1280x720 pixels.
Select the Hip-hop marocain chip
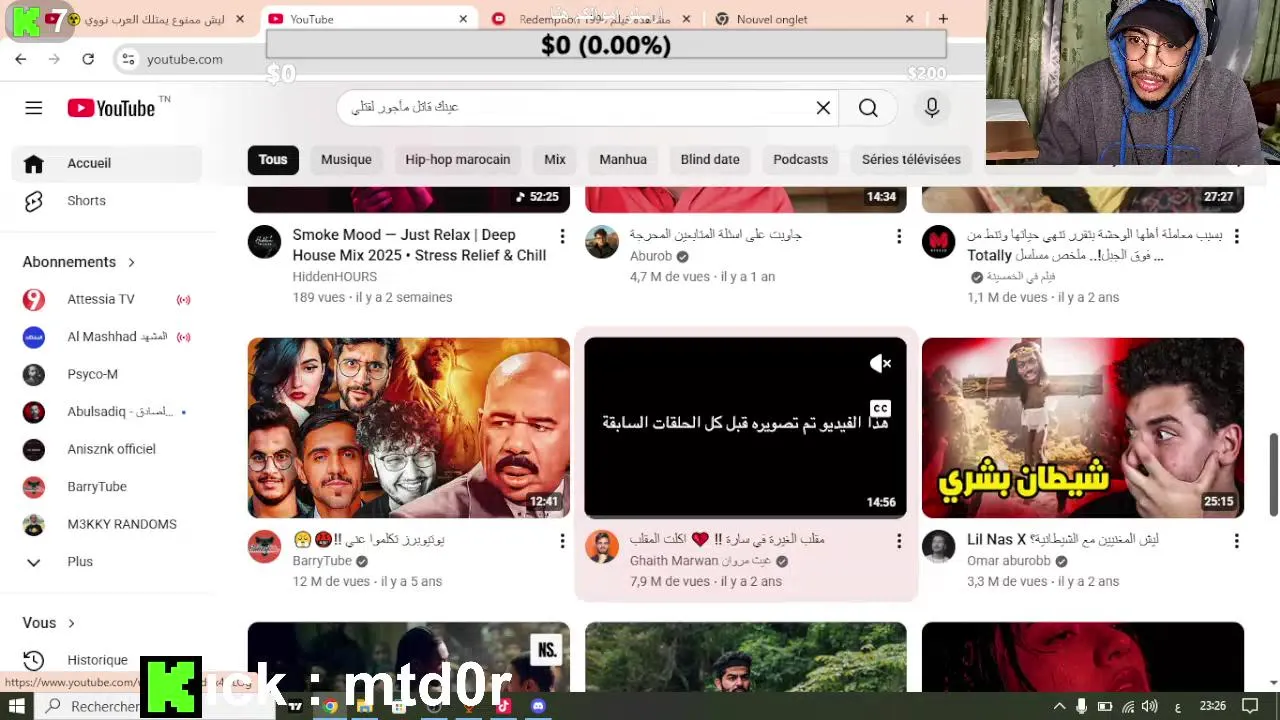point(458,160)
